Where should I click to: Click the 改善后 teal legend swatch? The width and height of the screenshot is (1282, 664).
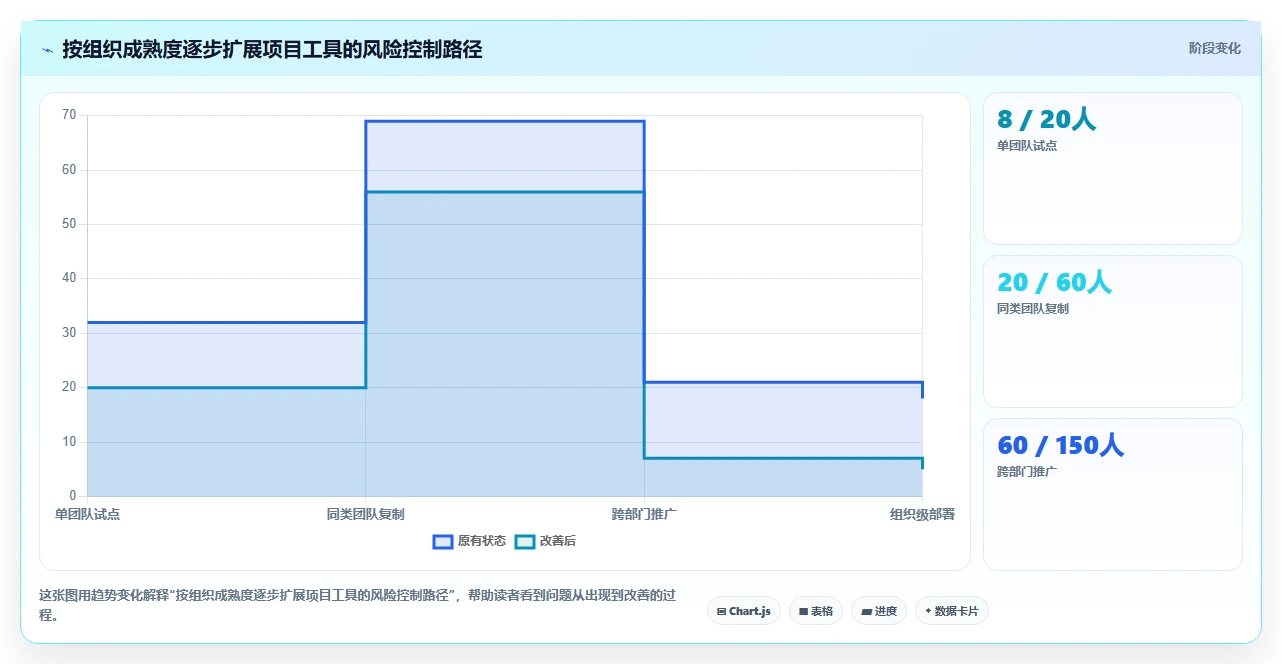(x=525, y=541)
